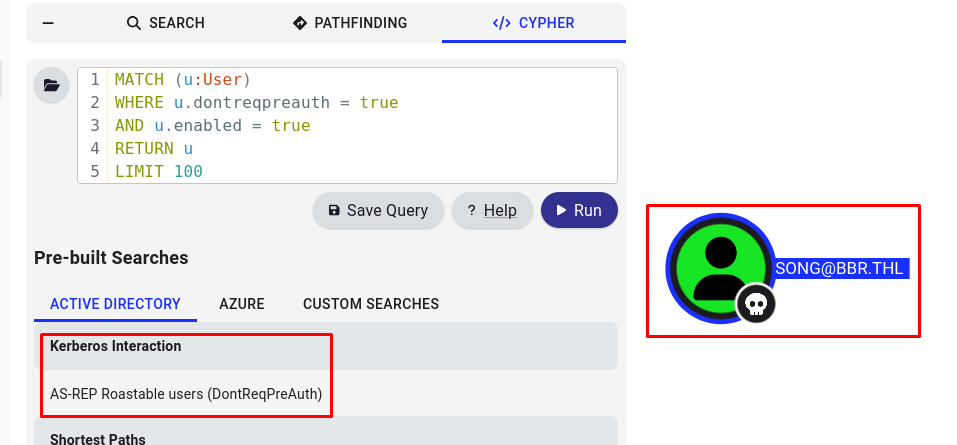Switch to the SEARCH tab
957x445 pixels.
[165, 23]
